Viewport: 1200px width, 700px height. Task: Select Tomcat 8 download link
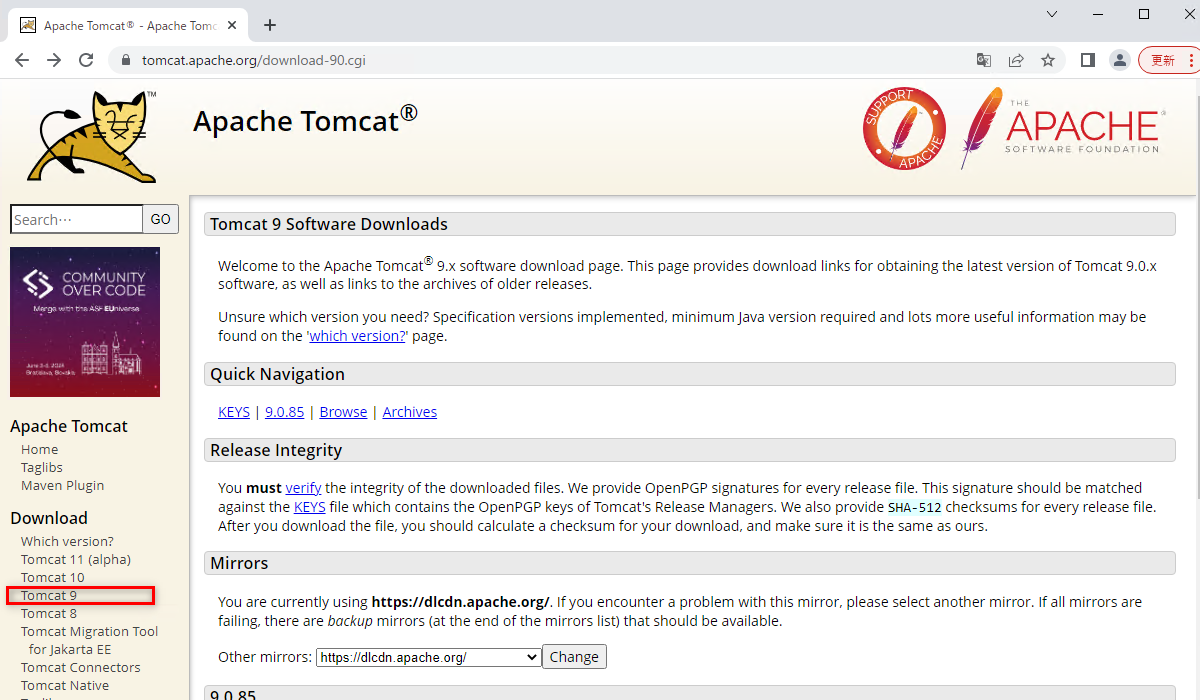(49, 613)
